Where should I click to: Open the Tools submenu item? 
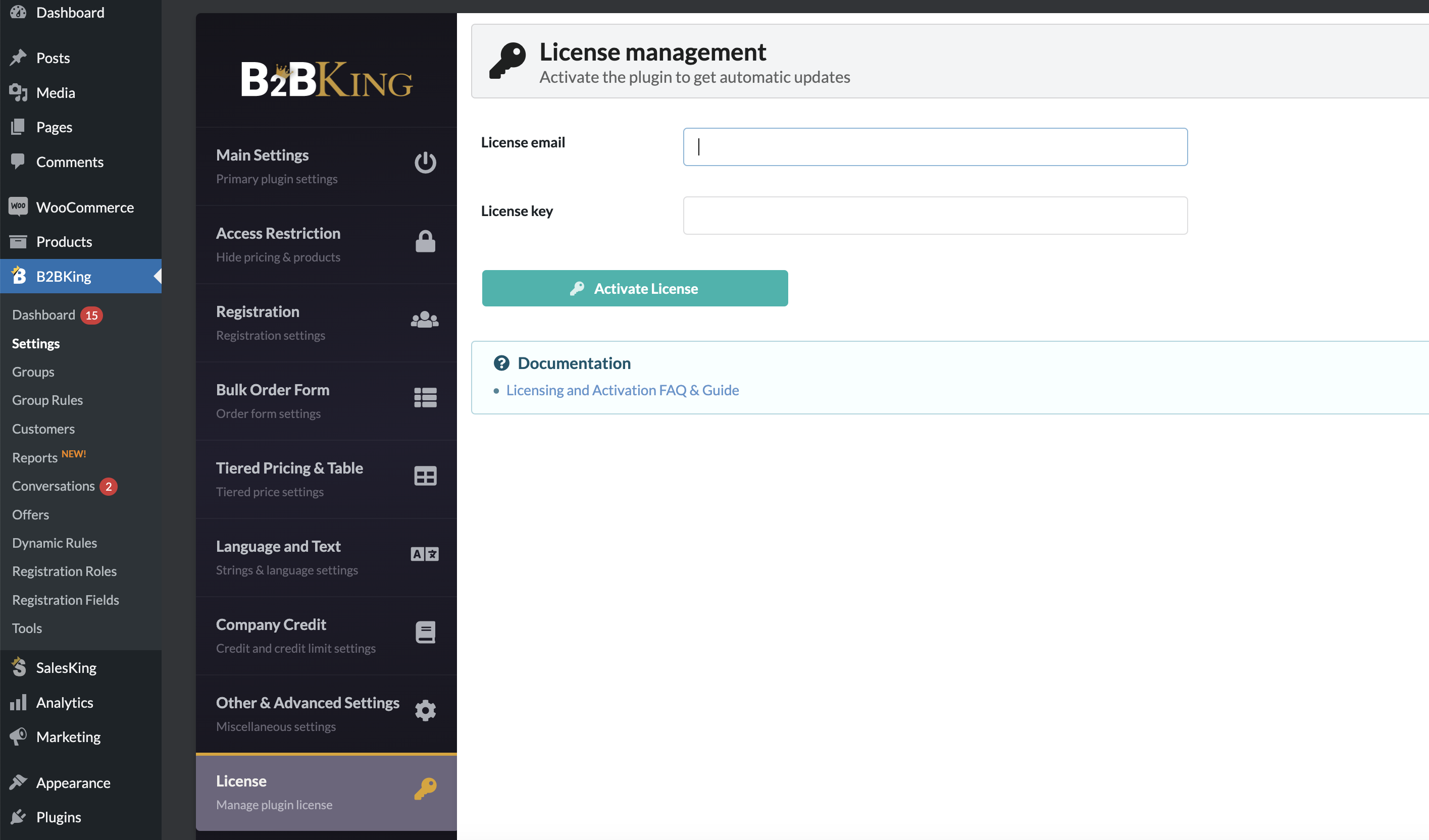point(27,628)
